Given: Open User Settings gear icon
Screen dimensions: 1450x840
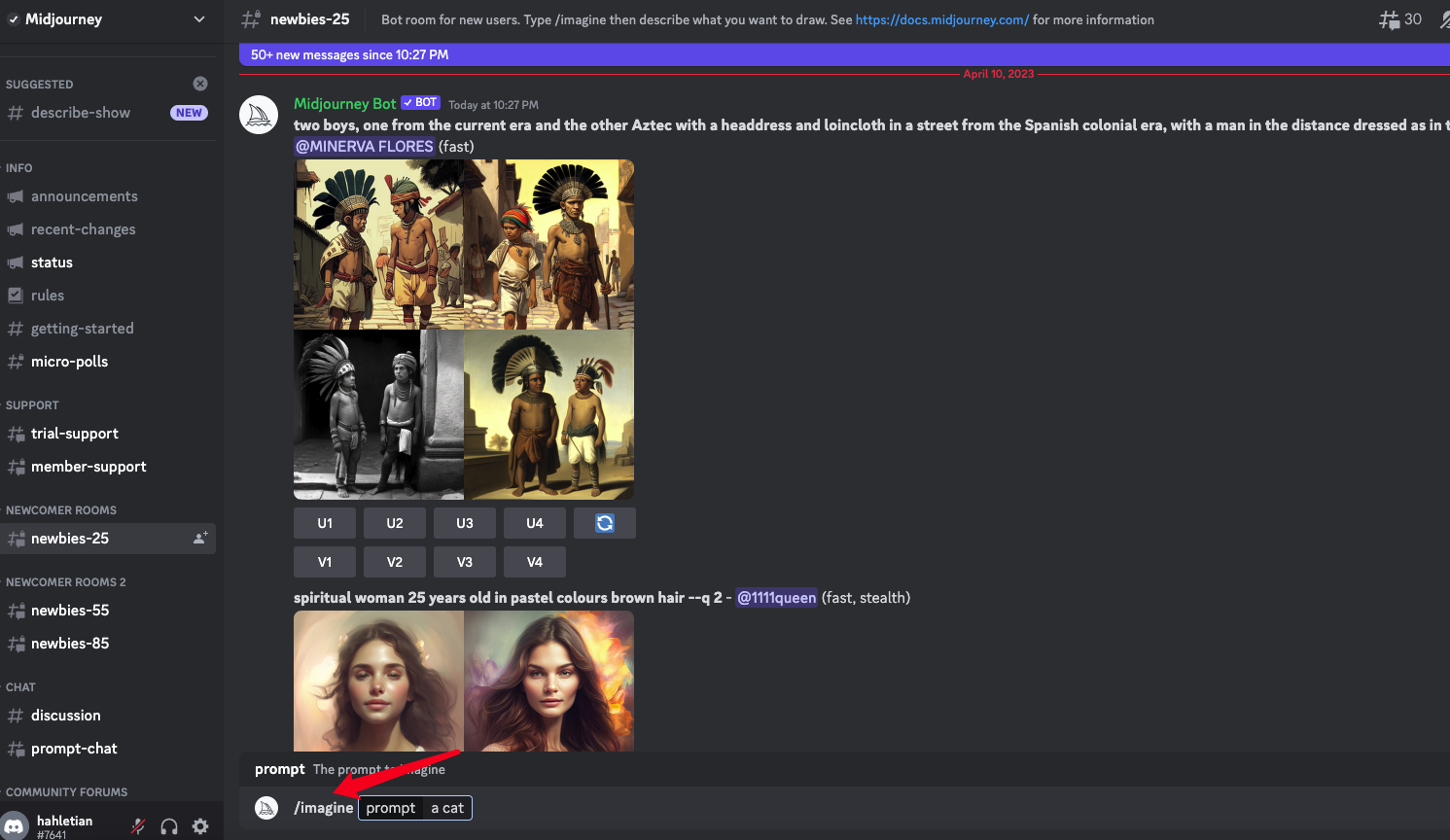Looking at the screenshot, I should point(200,826).
